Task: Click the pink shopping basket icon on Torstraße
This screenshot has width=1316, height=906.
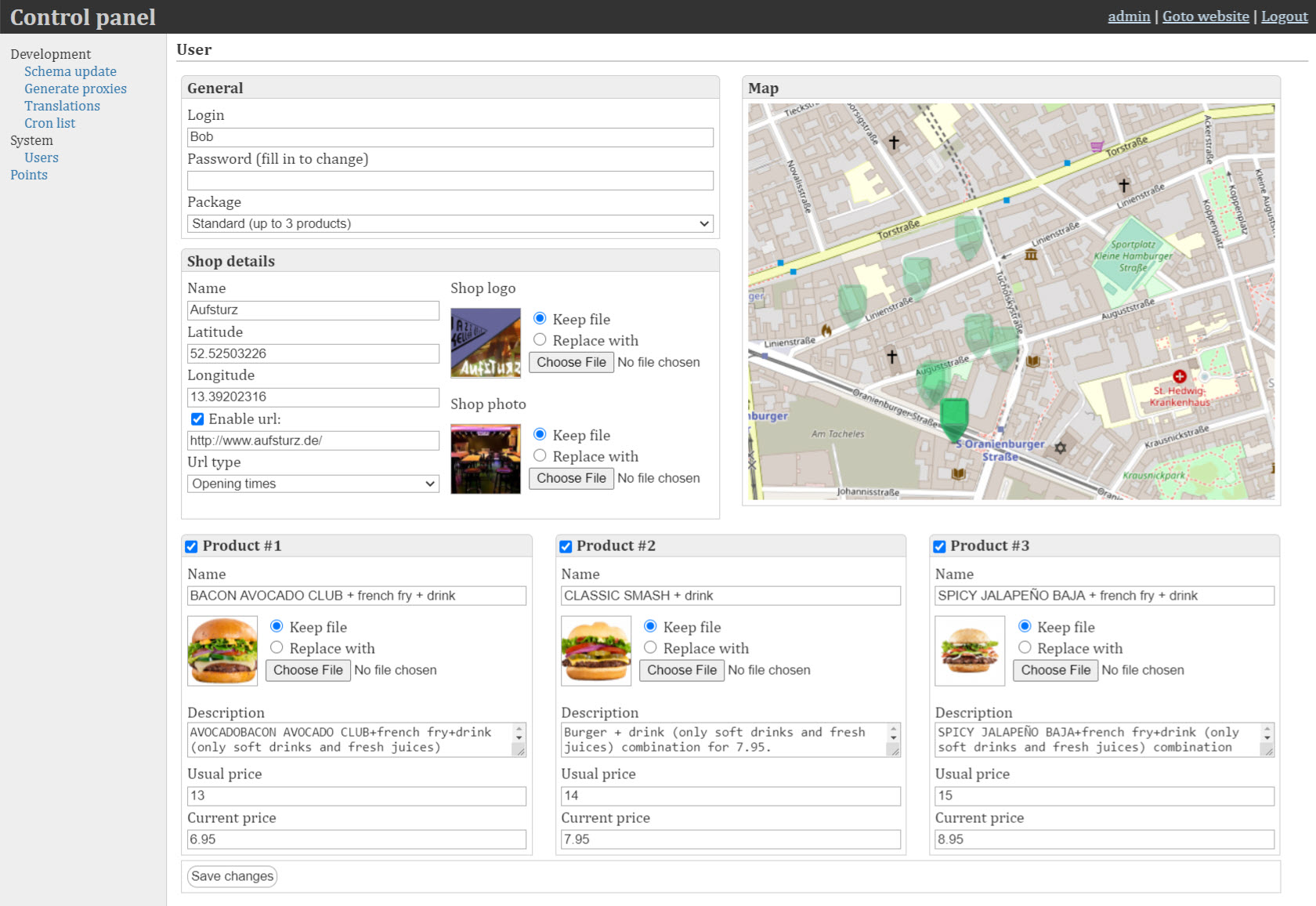Action: tap(1097, 147)
